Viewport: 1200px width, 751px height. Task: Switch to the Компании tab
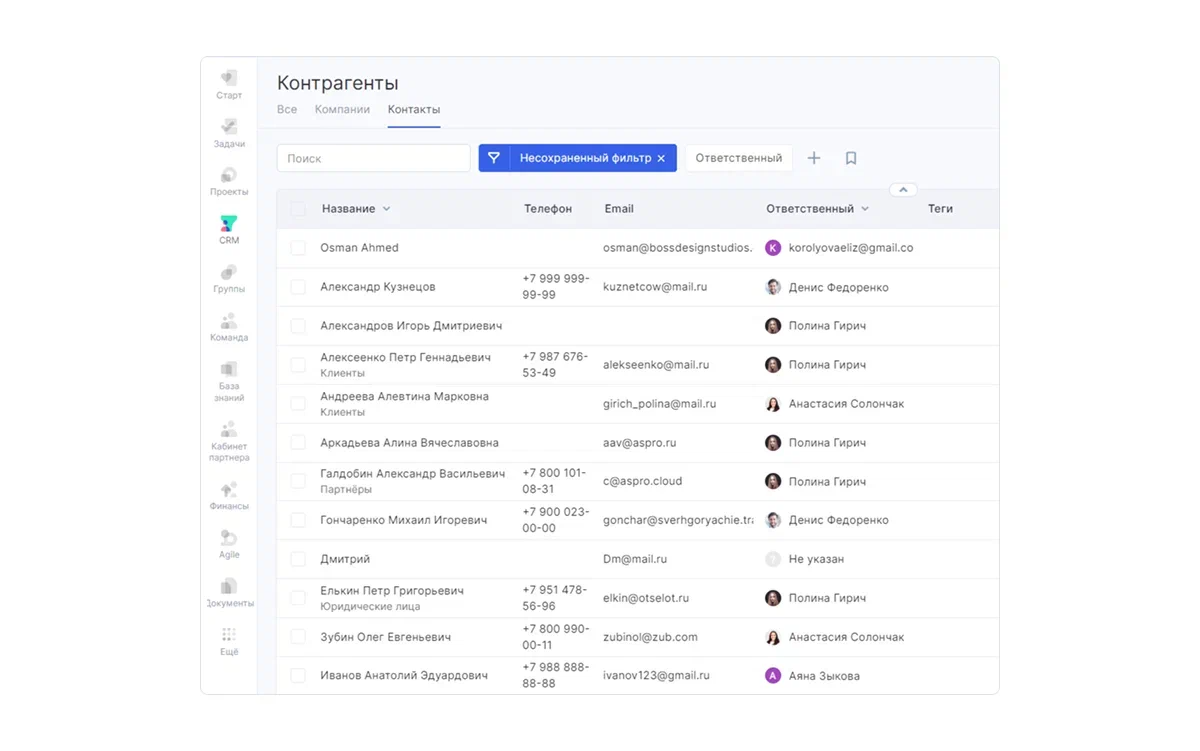[x=342, y=110]
